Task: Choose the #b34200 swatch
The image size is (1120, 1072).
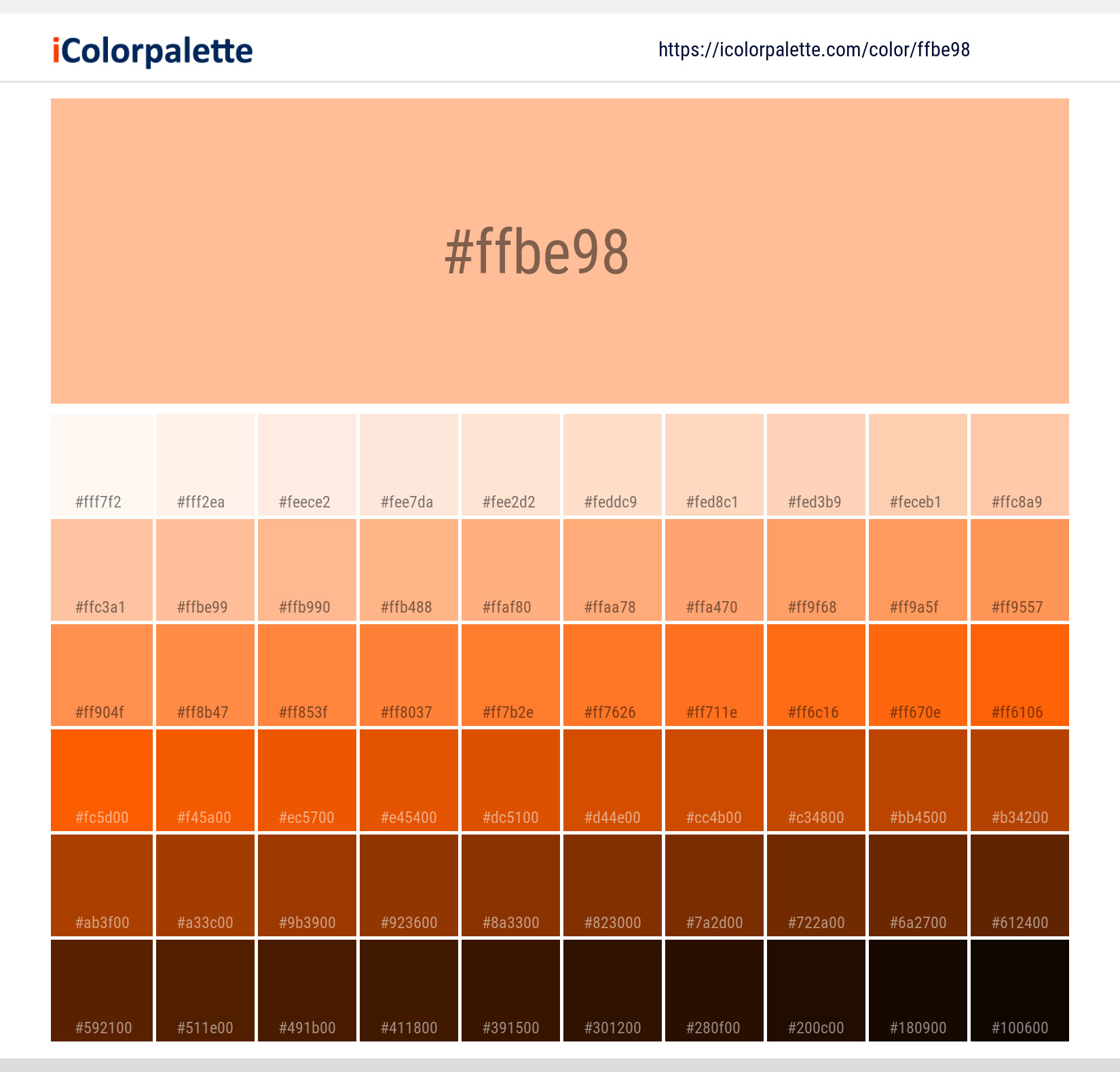Action: 1020,780
